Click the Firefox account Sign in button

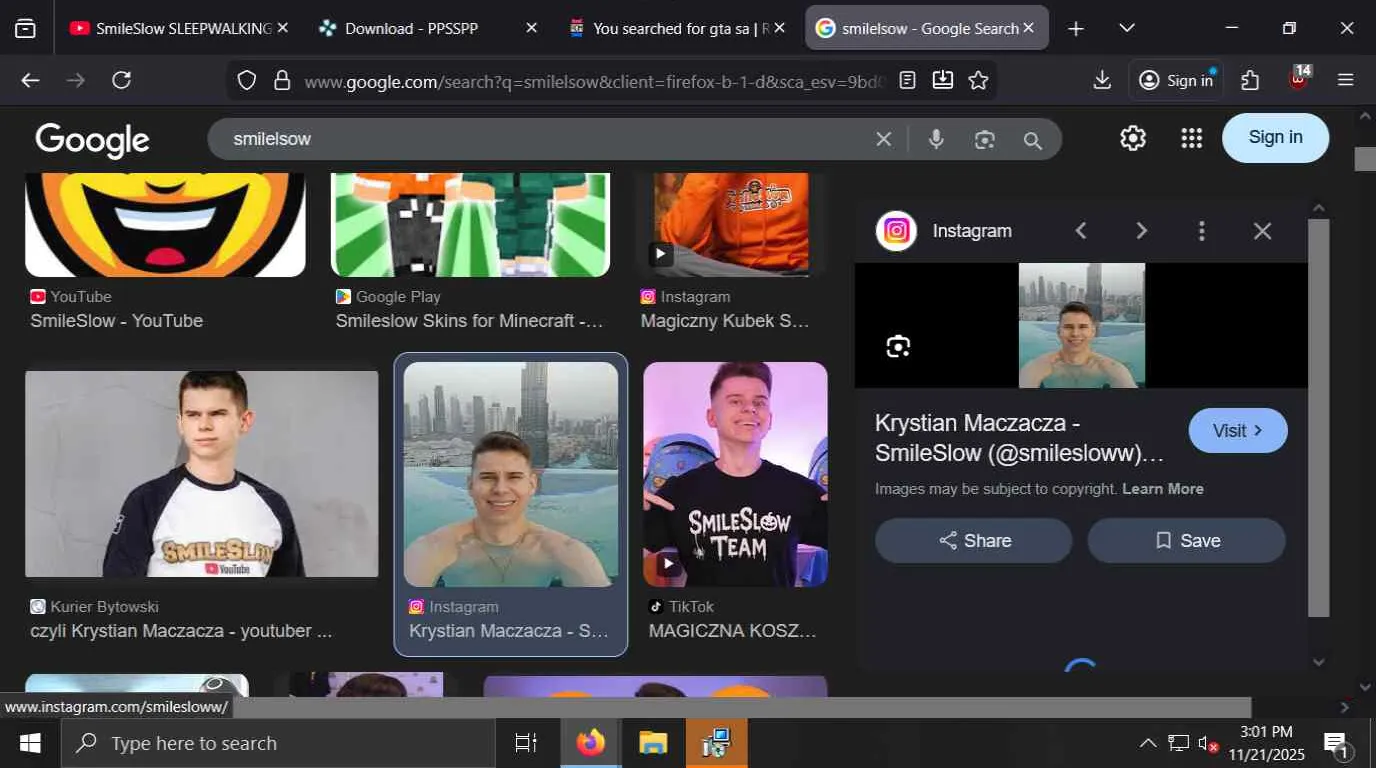click(1176, 80)
